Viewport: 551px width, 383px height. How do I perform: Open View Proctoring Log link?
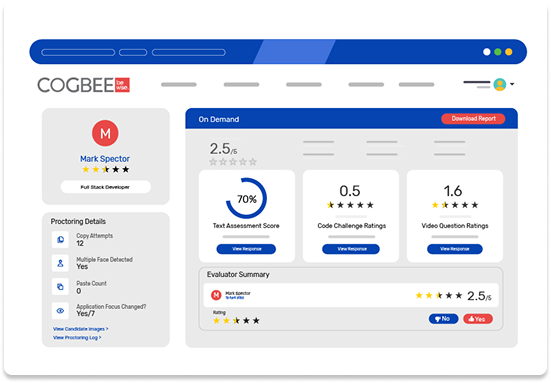pos(77,338)
